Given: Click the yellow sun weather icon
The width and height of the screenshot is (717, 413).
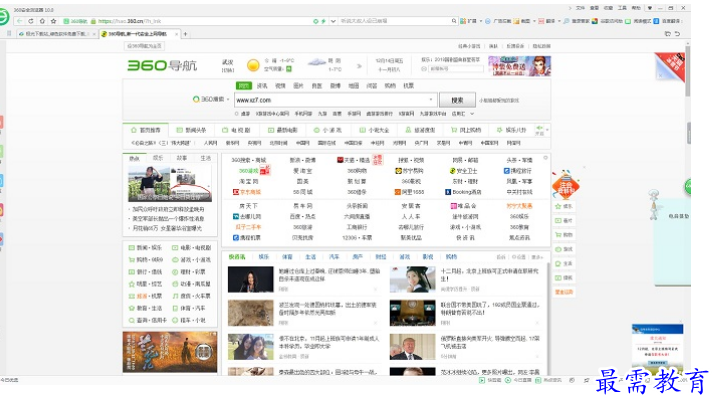Looking at the screenshot, I should pyautogui.click(x=253, y=65).
